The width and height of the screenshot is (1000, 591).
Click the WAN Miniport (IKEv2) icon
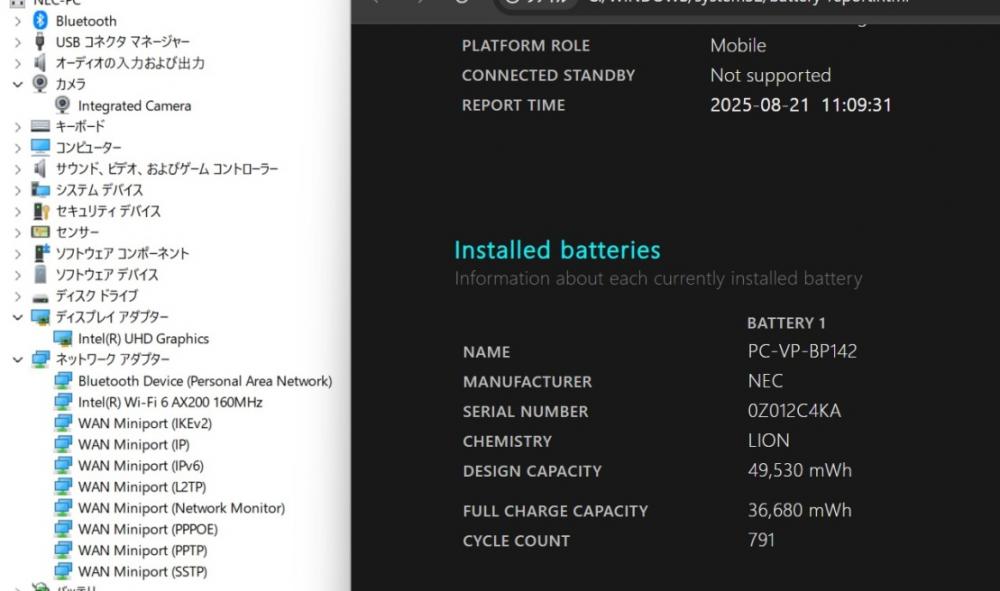point(62,423)
